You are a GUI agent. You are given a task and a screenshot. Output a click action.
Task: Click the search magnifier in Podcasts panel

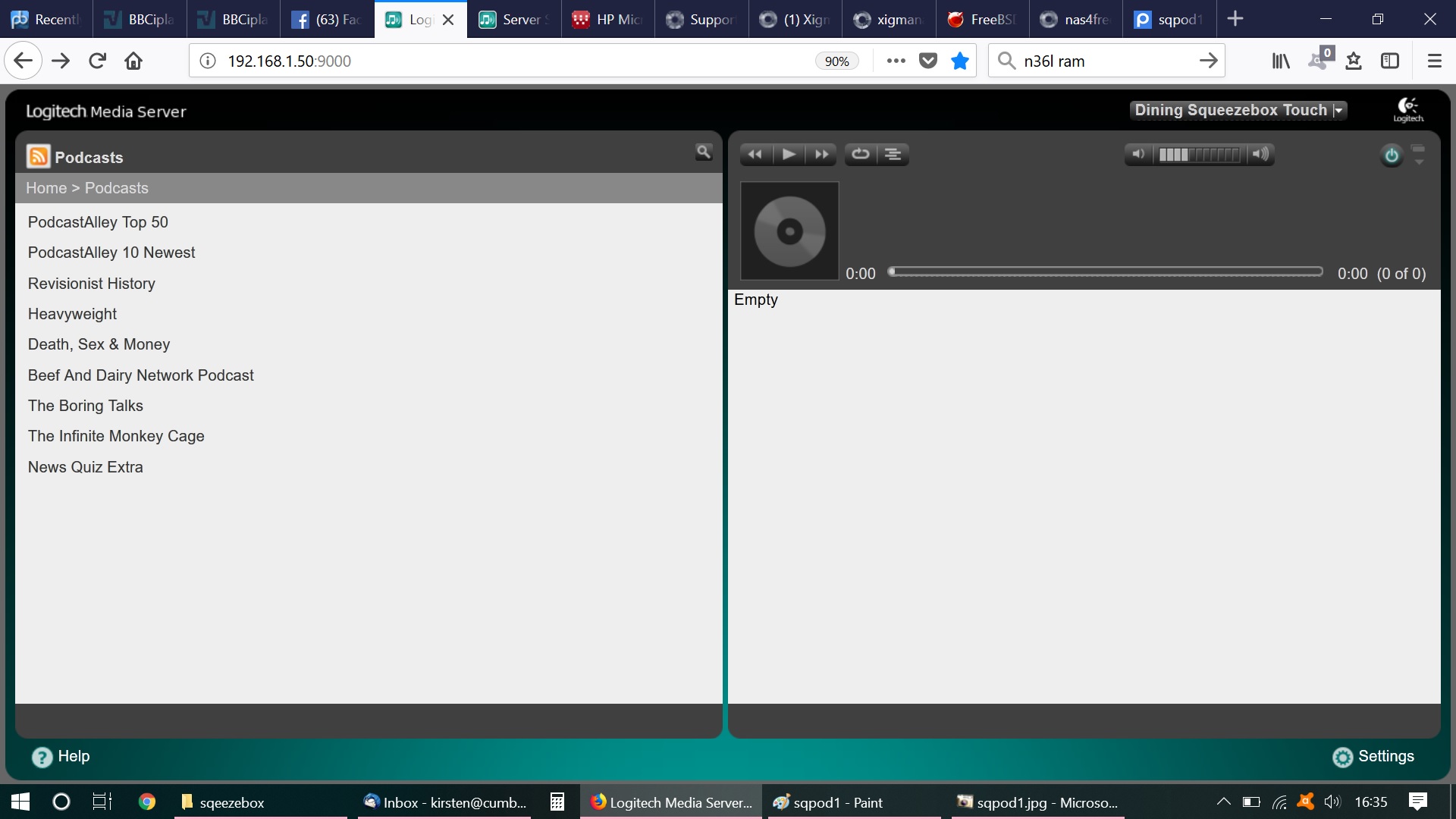tap(704, 152)
